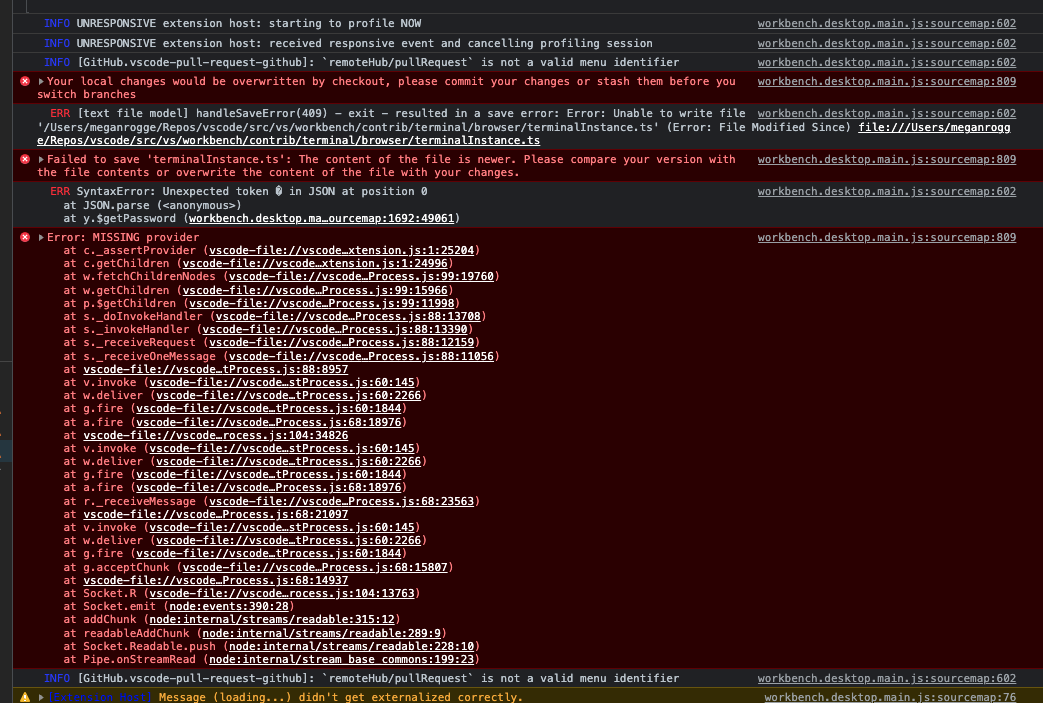This screenshot has height=703, width=1043.
Task: Open the p.$getChildren Process.js:99:11998 link
Action: coord(321,303)
